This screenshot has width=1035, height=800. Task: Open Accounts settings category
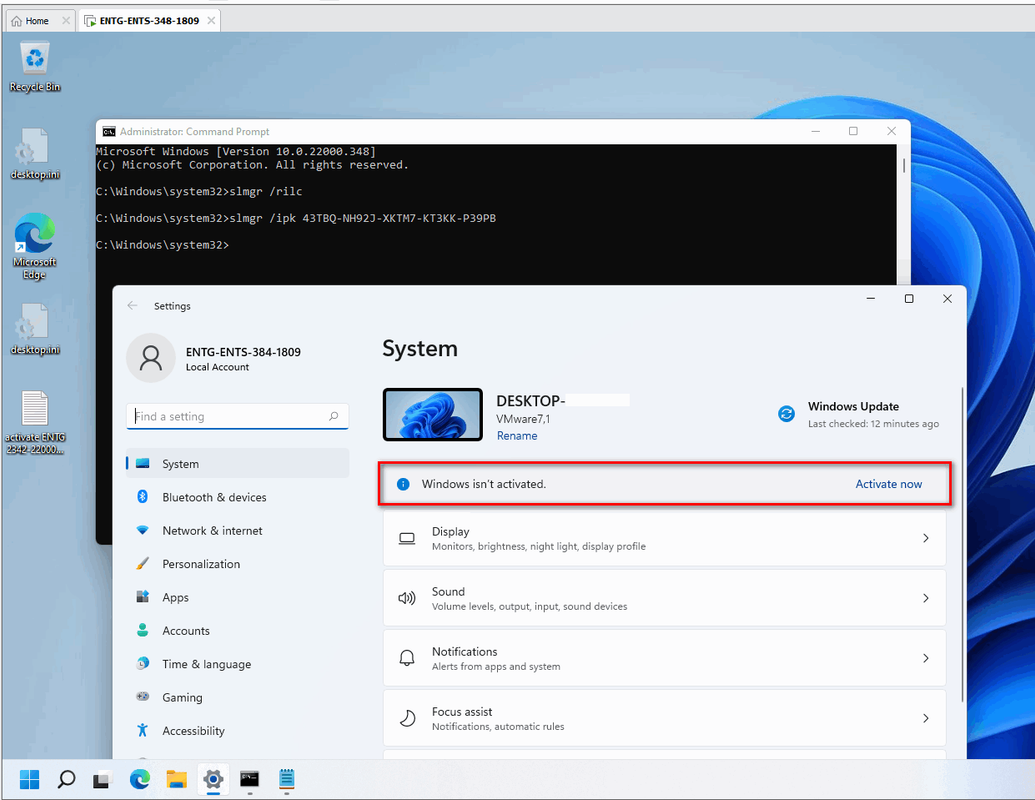point(238,630)
